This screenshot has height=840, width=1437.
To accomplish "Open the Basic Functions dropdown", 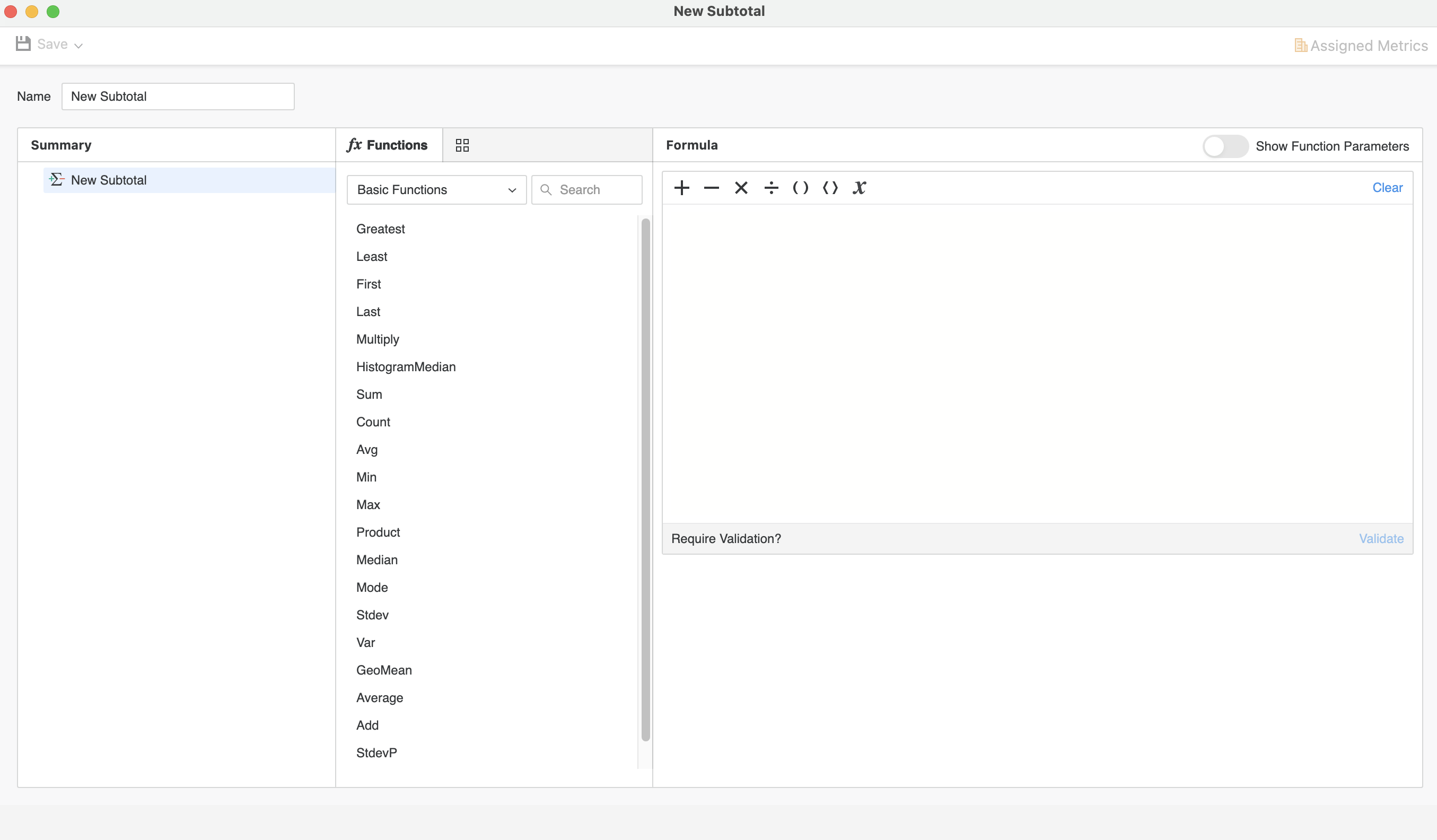I will coord(436,190).
